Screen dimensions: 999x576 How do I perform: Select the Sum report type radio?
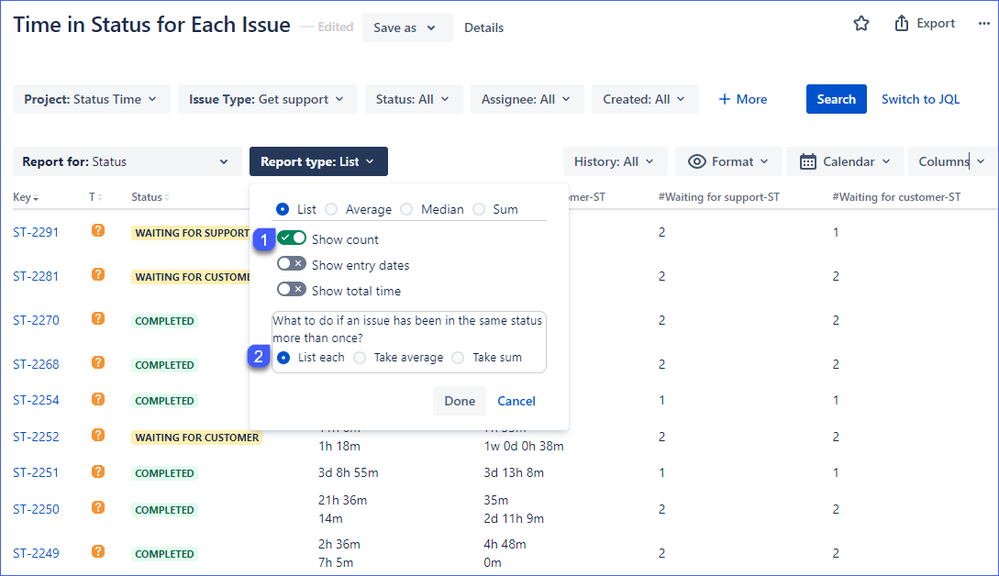click(479, 209)
